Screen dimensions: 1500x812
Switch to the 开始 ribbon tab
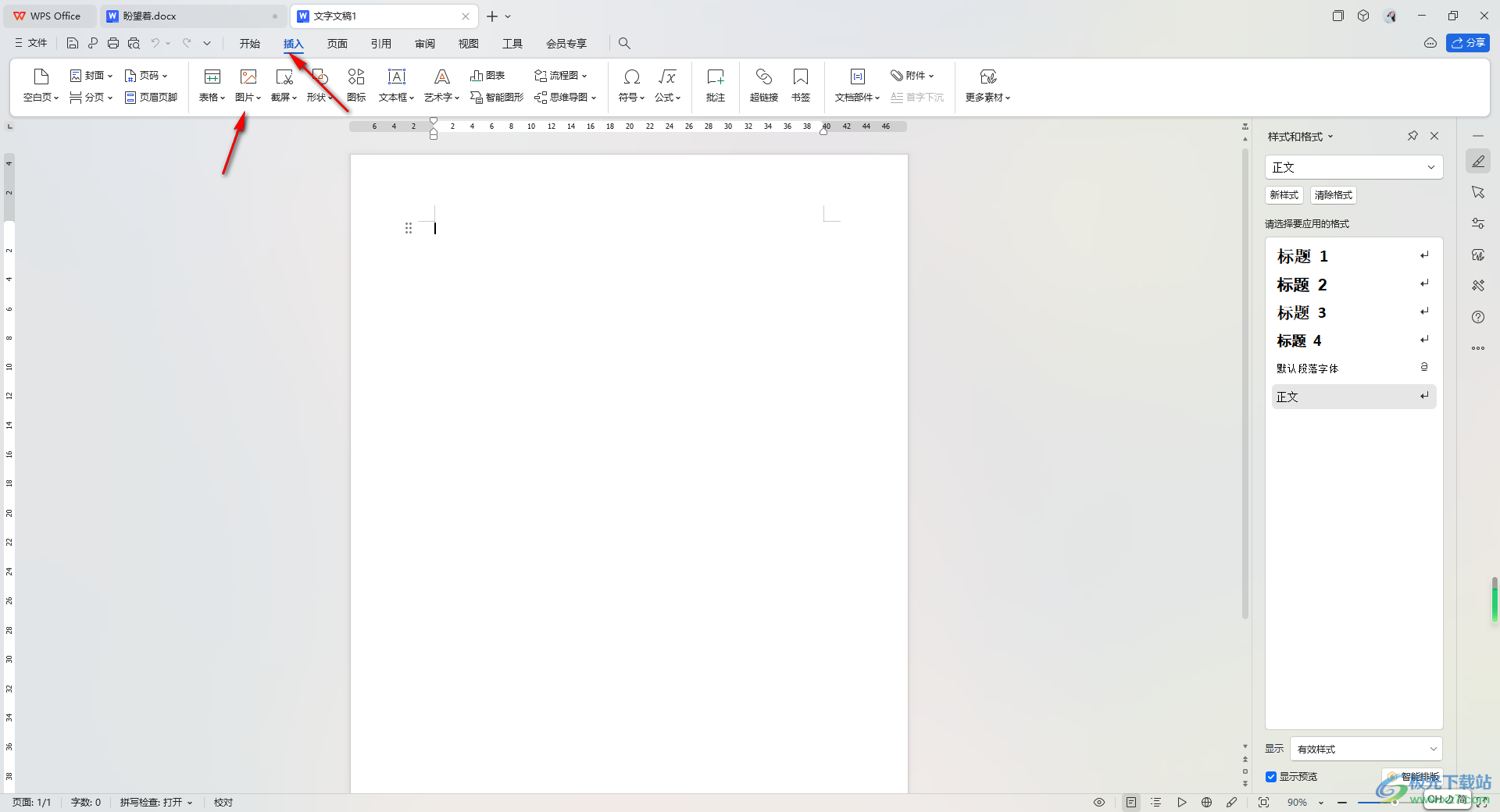pos(250,44)
